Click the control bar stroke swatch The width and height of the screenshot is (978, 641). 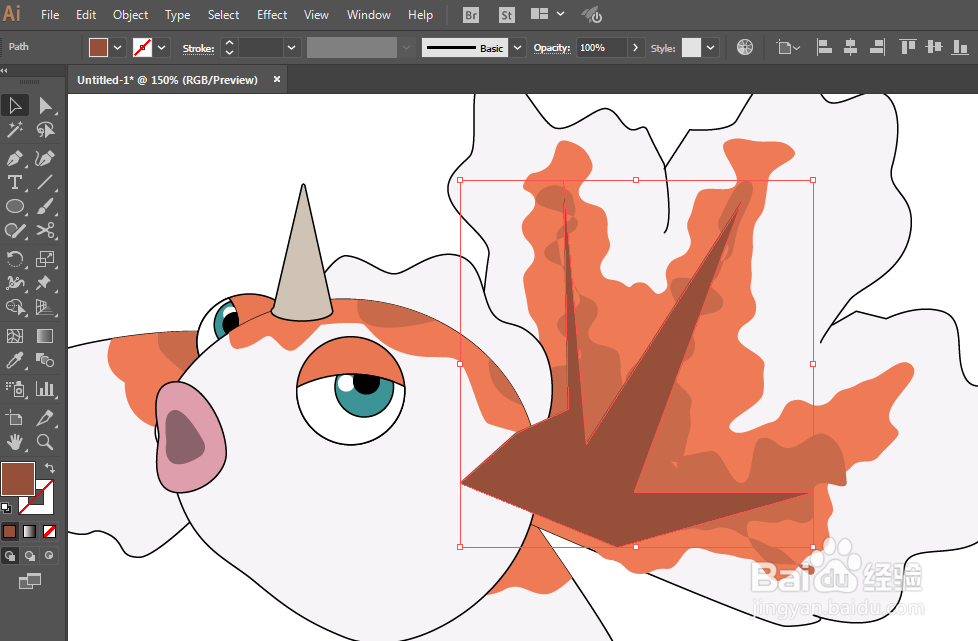[142, 47]
